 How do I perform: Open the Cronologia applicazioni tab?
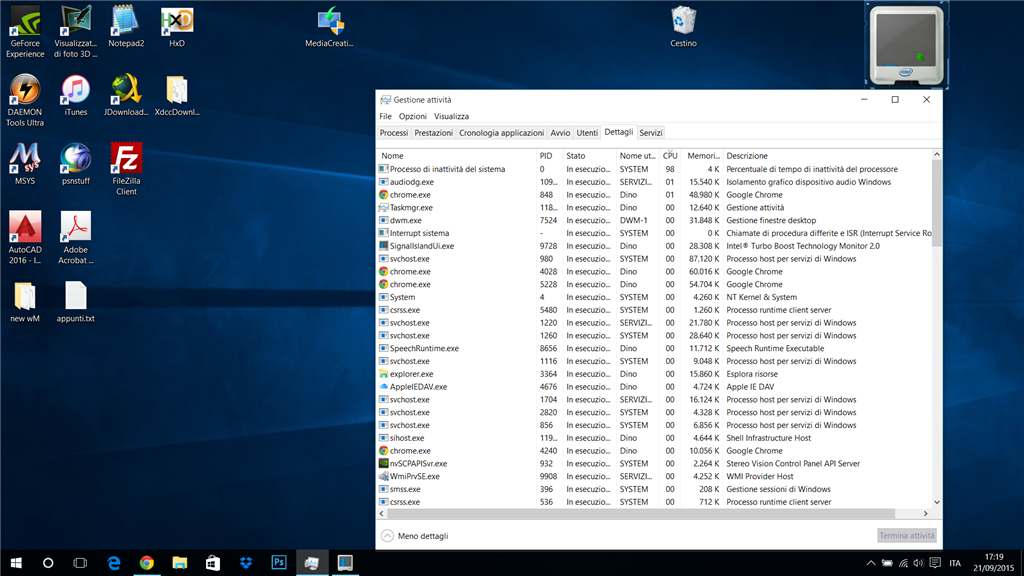point(502,133)
